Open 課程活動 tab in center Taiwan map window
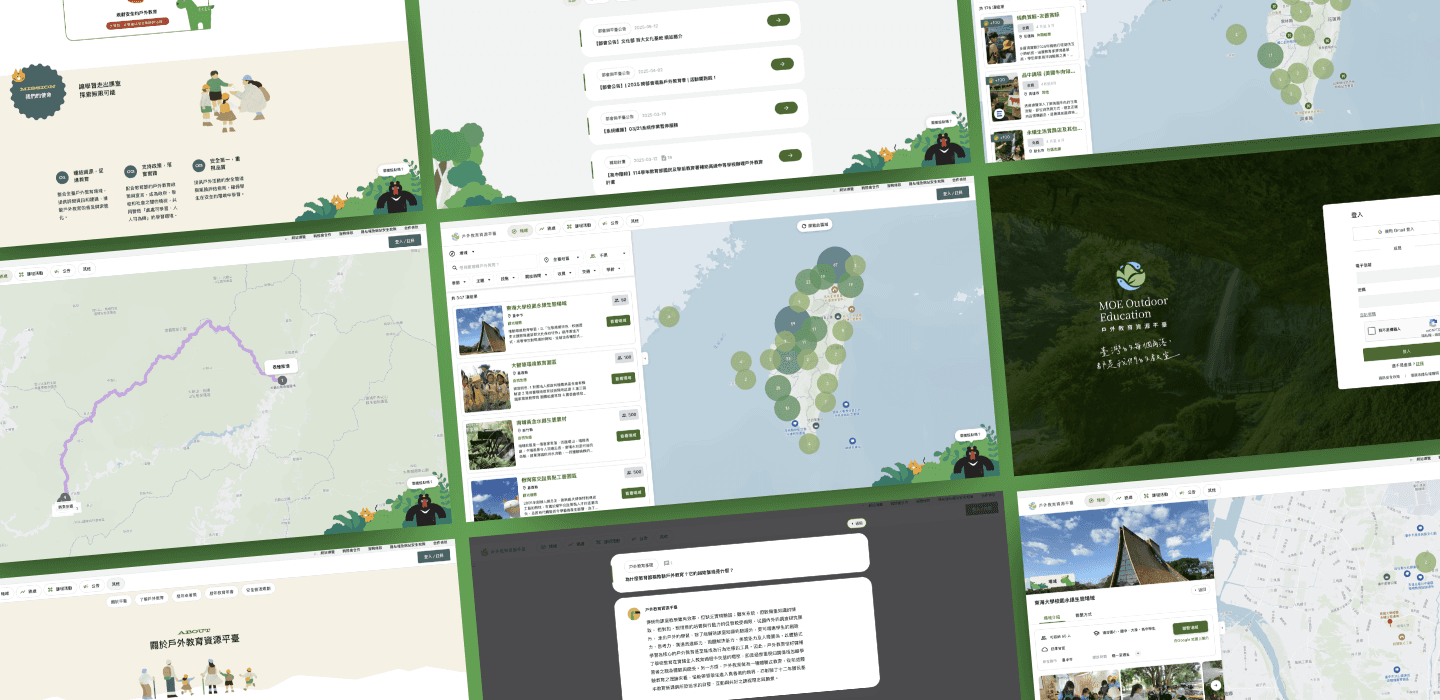The height and width of the screenshot is (700, 1440). point(578,225)
